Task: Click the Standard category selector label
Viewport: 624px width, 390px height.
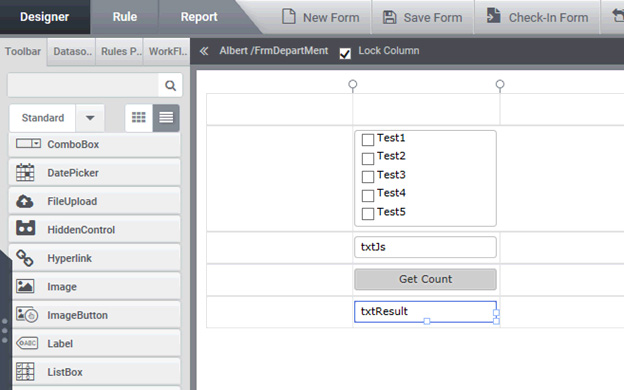Action: [x=43, y=118]
